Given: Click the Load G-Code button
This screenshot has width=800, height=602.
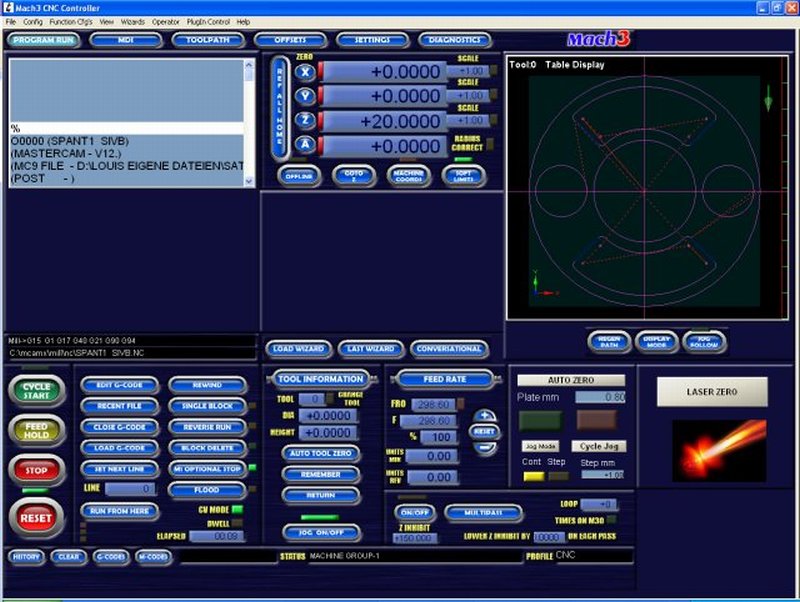Looking at the screenshot, I should (x=119, y=447).
